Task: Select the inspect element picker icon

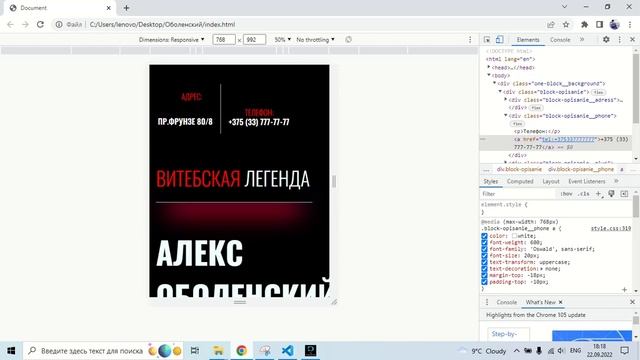Action: [487, 40]
